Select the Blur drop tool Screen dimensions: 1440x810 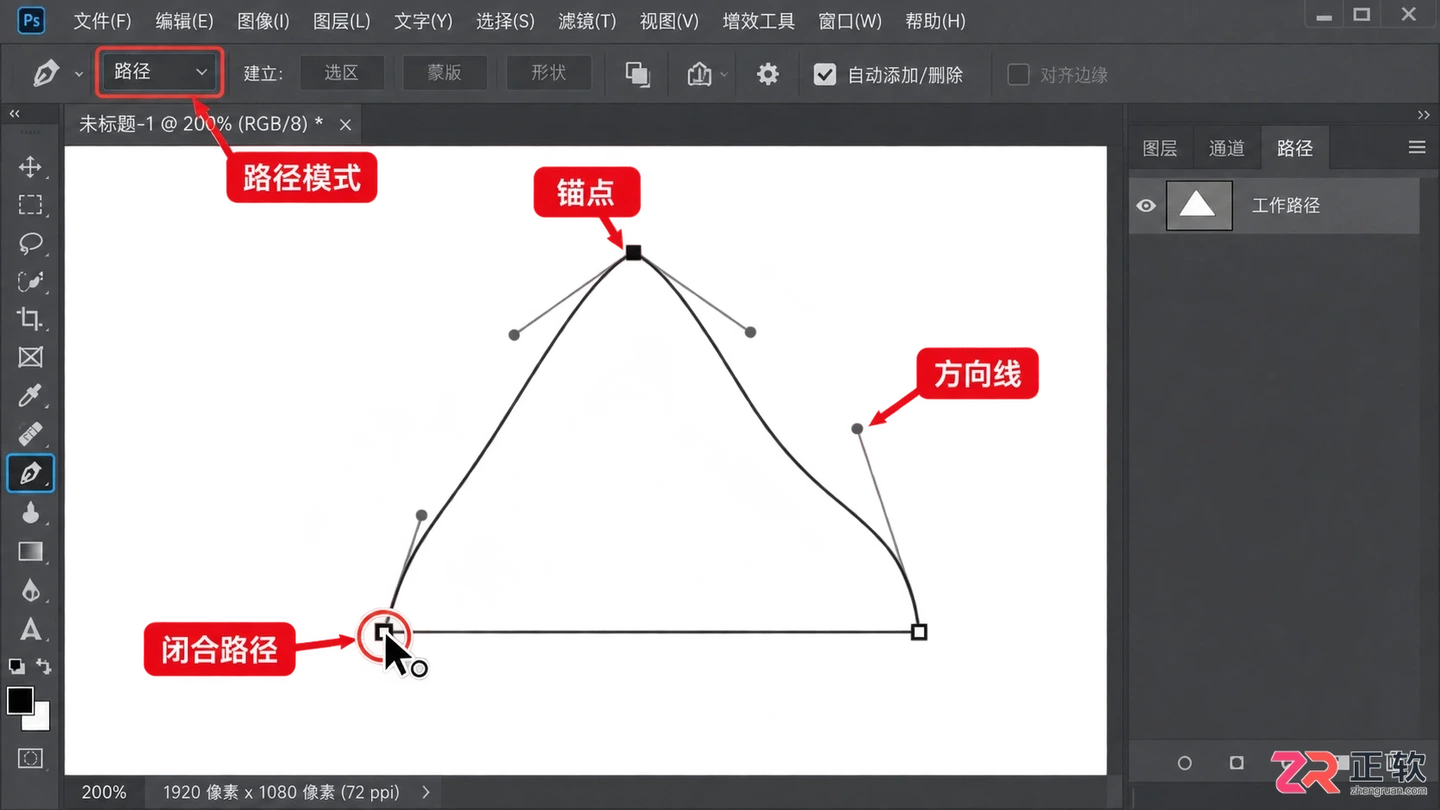click(x=30, y=590)
